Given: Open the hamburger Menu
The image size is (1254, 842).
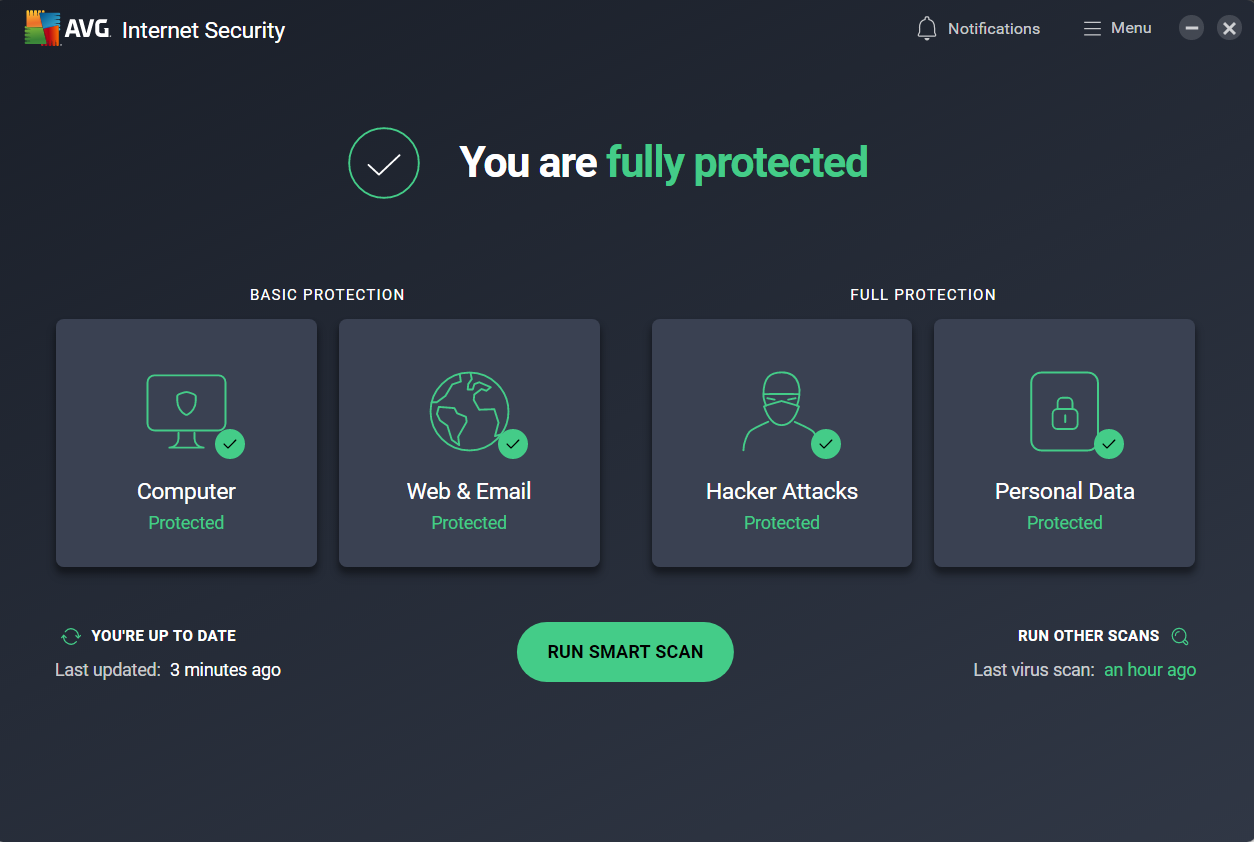Looking at the screenshot, I should [x=1117, y=28].
